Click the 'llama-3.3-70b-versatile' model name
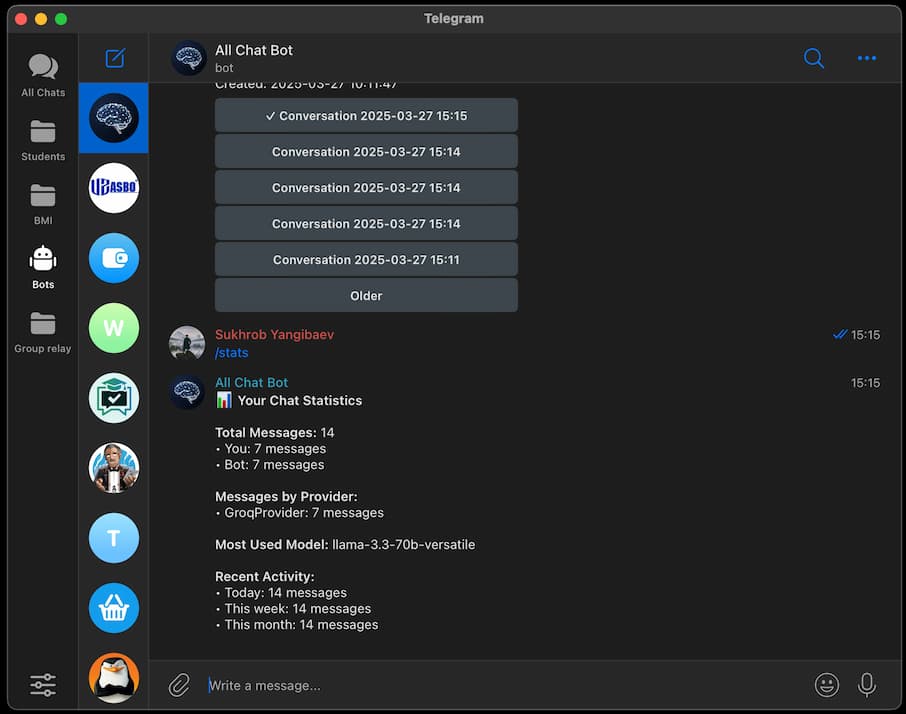The height and width of the screenshot is (714, 906). coord(403,545)
